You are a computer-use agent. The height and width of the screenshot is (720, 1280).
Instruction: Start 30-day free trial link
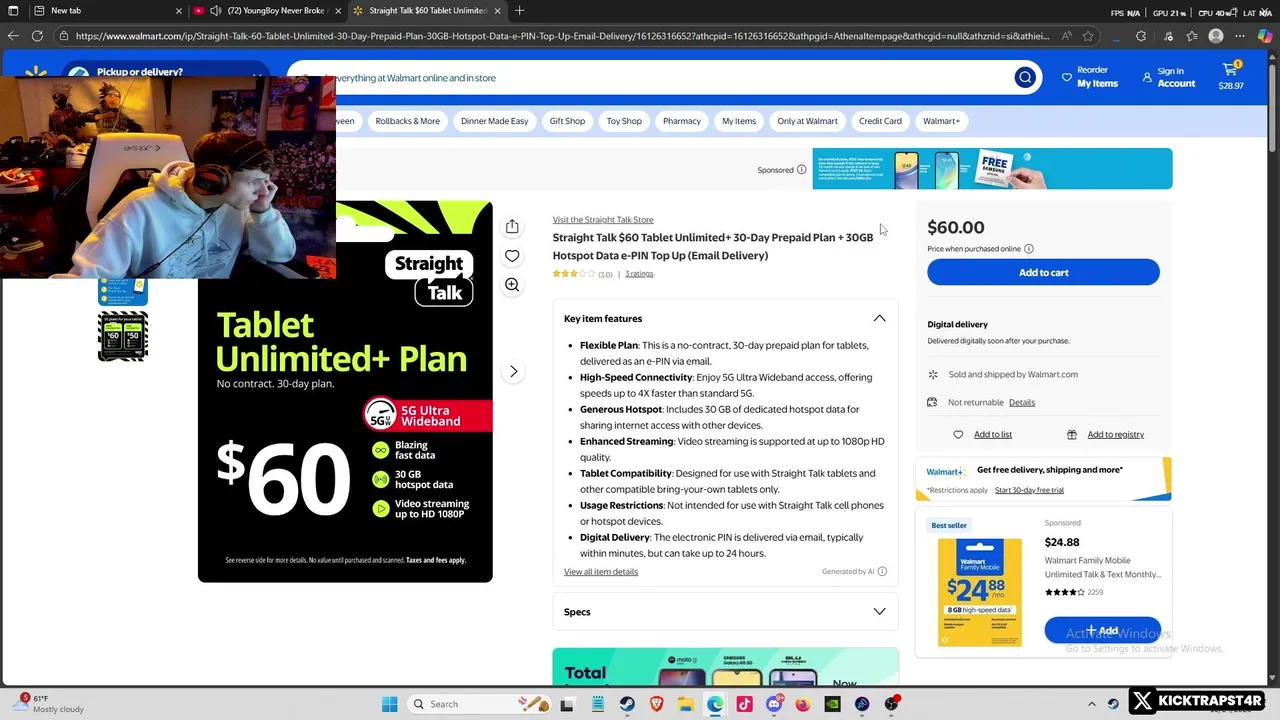[x=1029, y=490]
